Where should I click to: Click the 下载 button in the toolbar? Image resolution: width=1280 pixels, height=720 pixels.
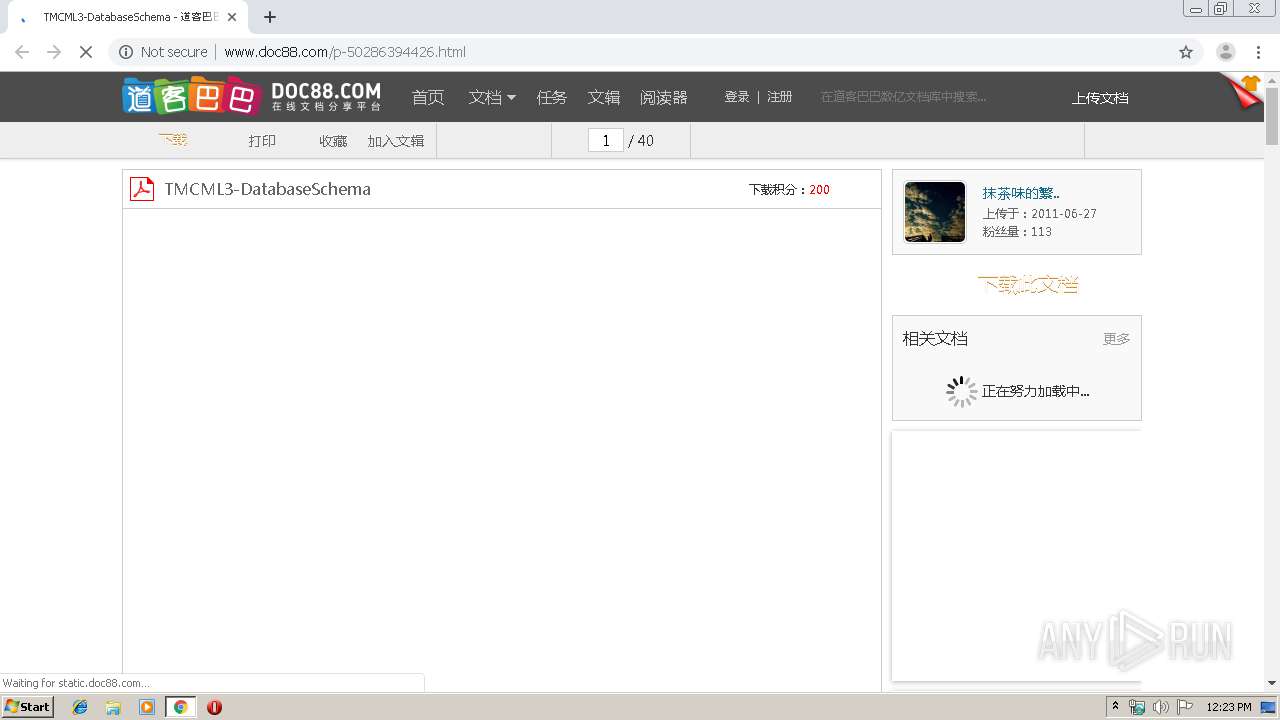[173, 140]
